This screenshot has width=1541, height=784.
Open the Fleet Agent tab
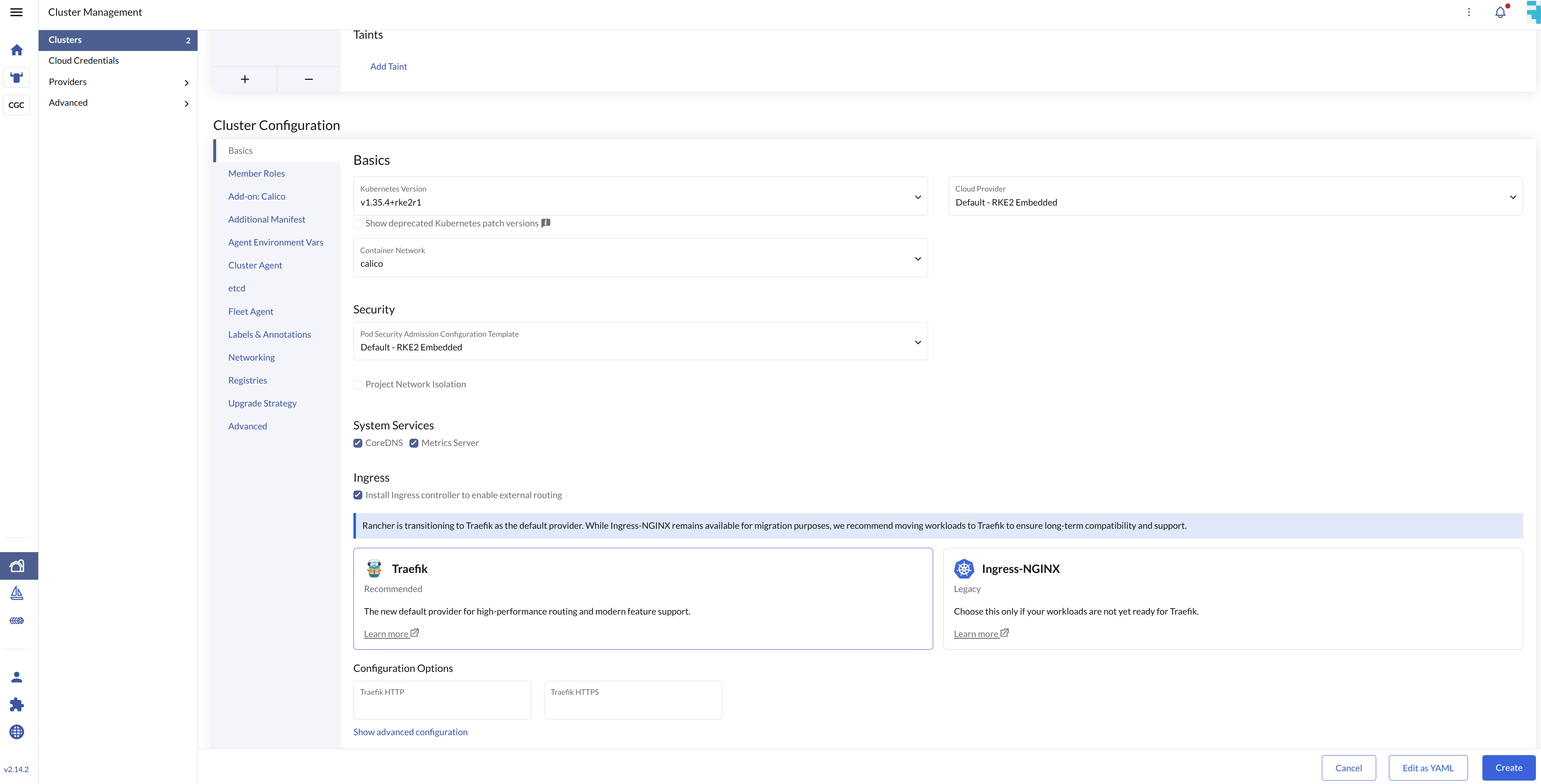(250, 312)
